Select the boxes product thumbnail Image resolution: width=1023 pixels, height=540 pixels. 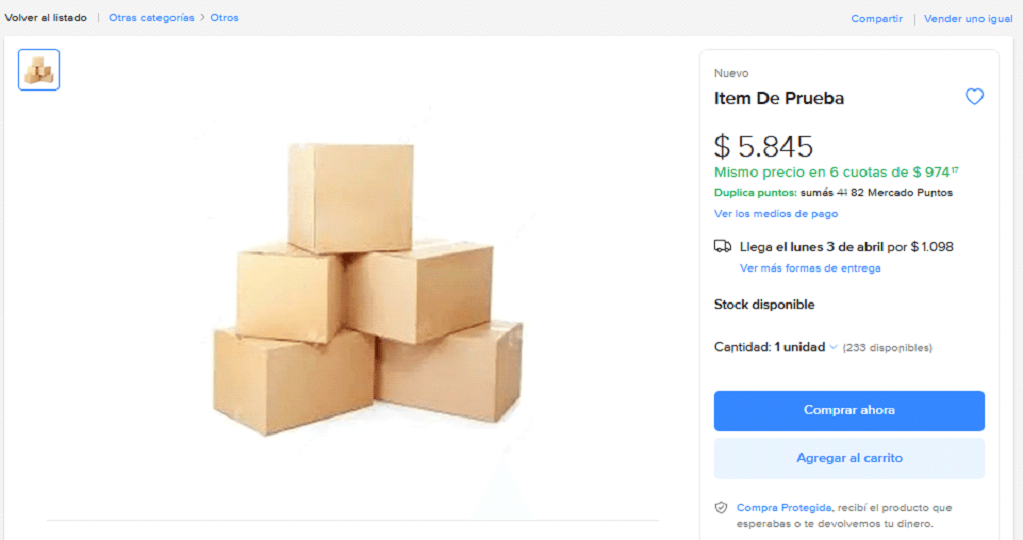tap(39, 70)
